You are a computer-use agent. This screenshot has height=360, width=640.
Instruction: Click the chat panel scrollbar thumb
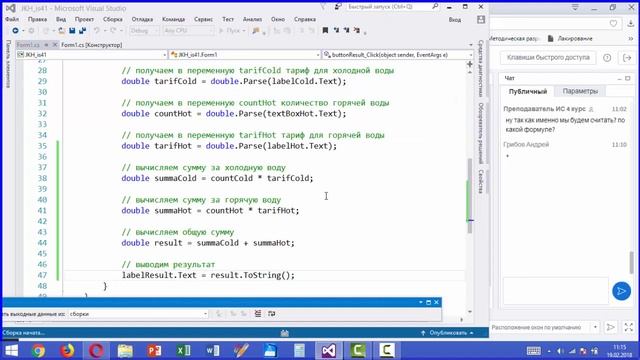(632, 262)
